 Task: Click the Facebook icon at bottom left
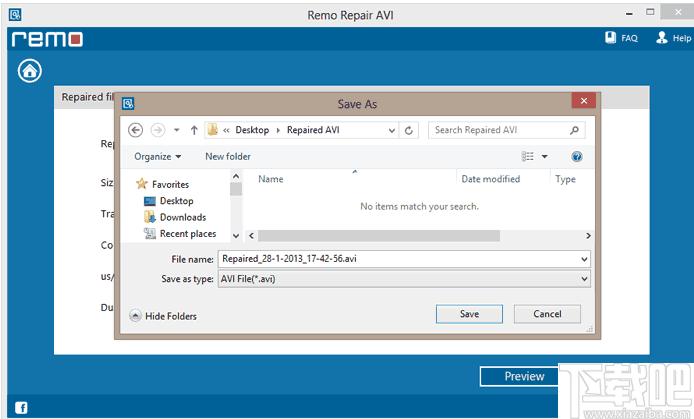[21, 407]
